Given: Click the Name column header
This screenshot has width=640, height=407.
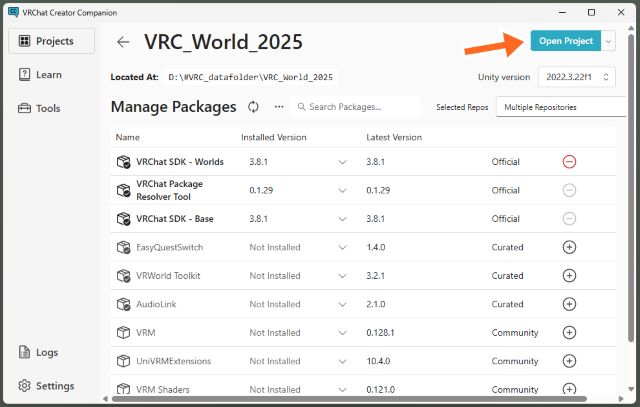Looking at the screenshot, I should pos(127,137).
